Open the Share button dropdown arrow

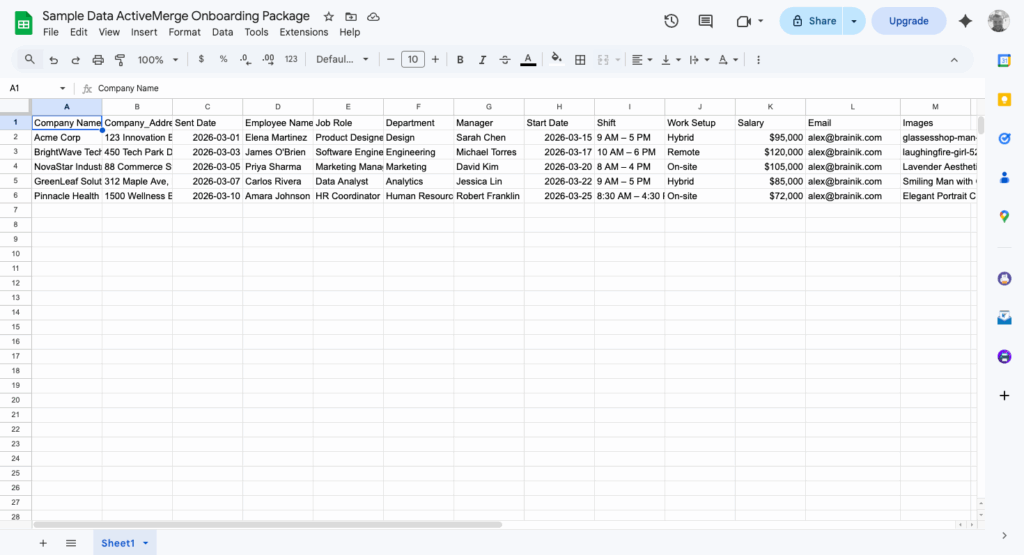853,21
